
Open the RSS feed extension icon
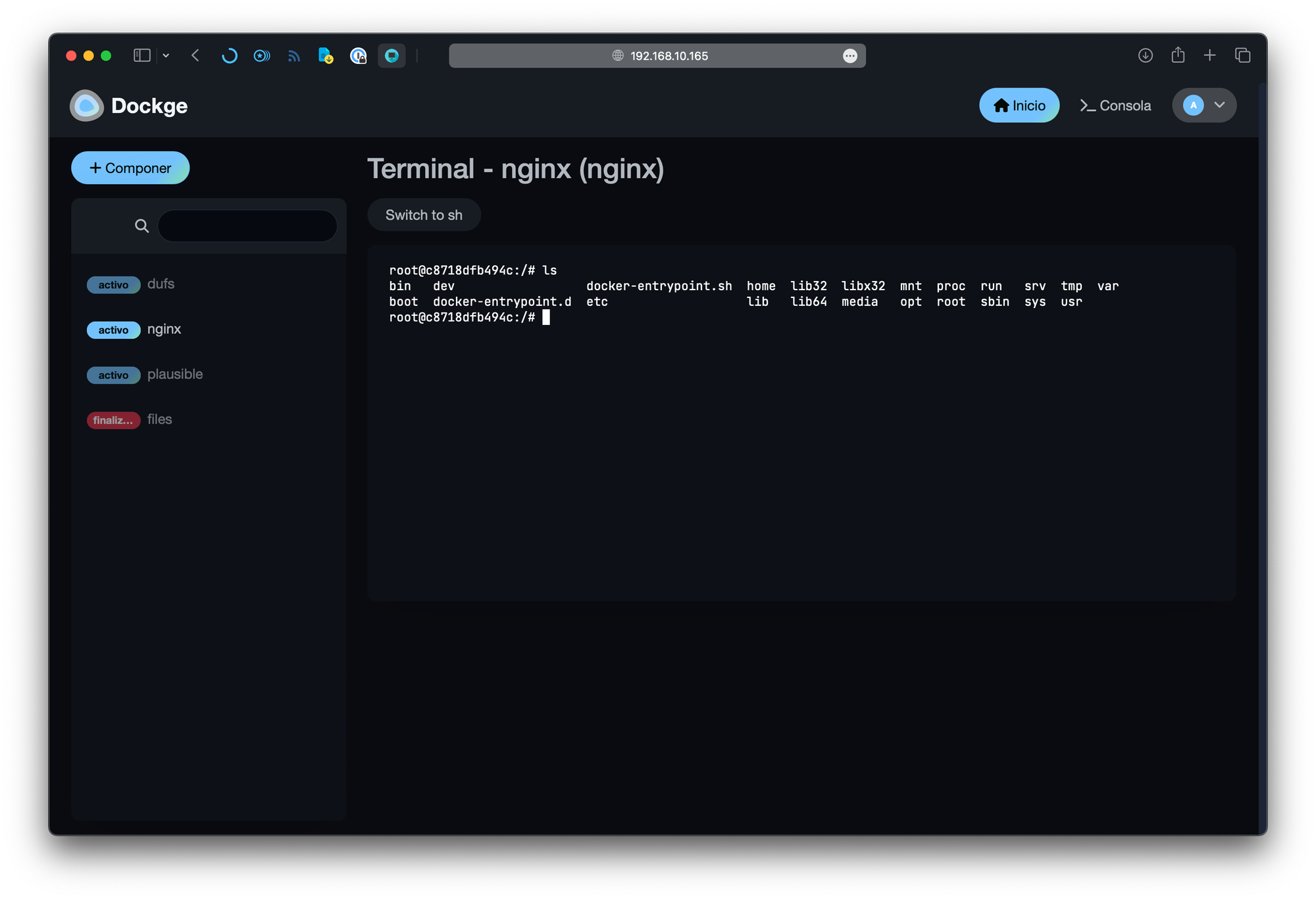tap(294, 57)
